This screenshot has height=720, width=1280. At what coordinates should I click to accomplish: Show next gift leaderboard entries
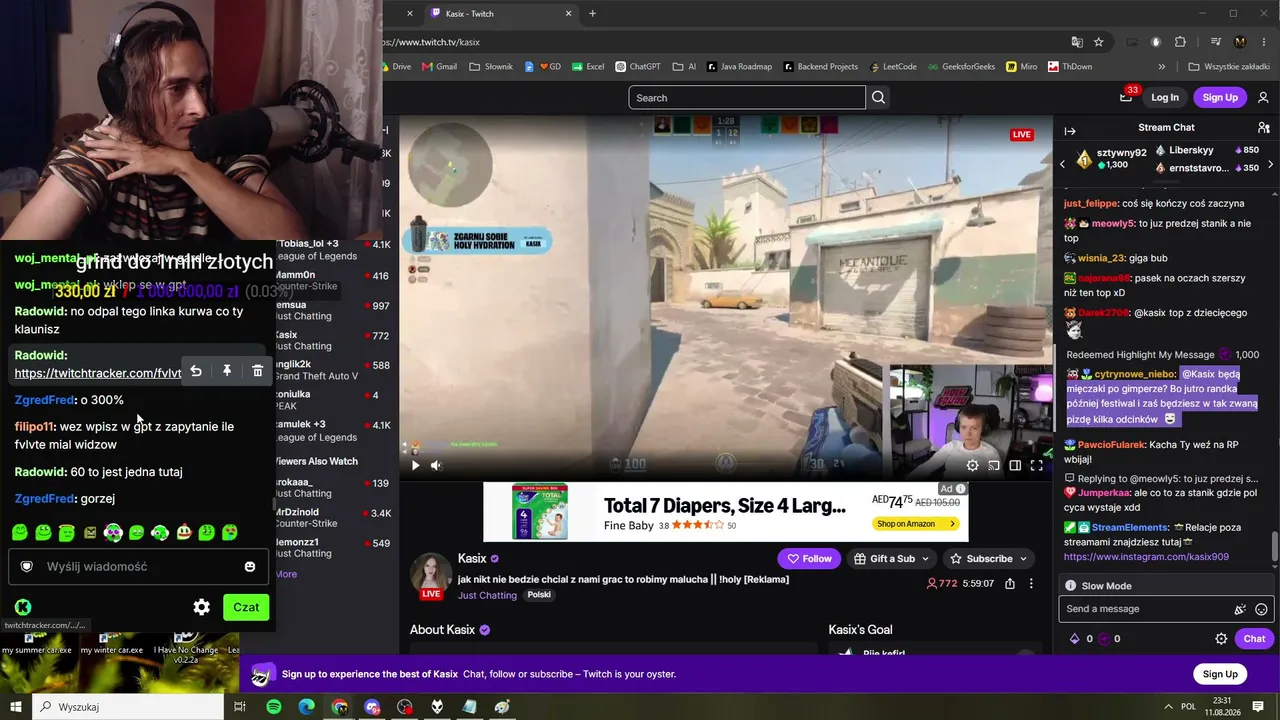click(1270, 164)
